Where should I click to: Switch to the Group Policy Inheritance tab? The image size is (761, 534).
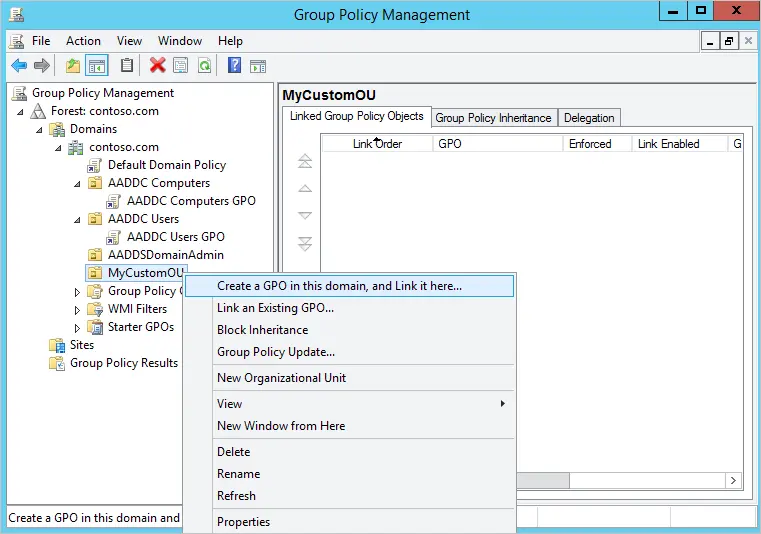[493, 118]
